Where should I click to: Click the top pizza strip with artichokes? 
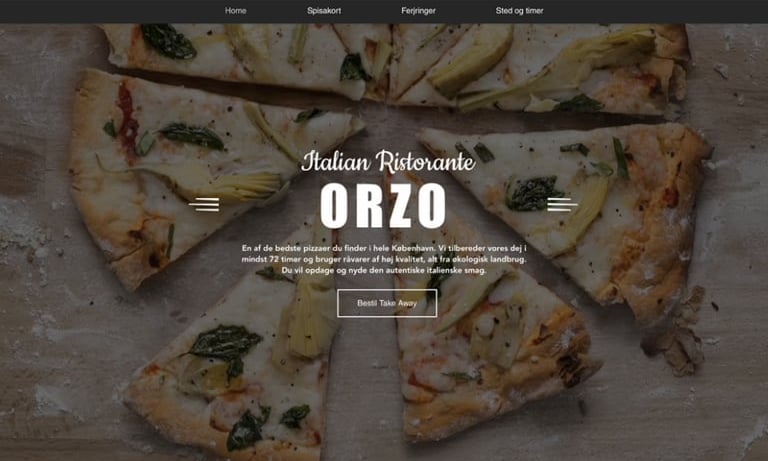[397, 64]
